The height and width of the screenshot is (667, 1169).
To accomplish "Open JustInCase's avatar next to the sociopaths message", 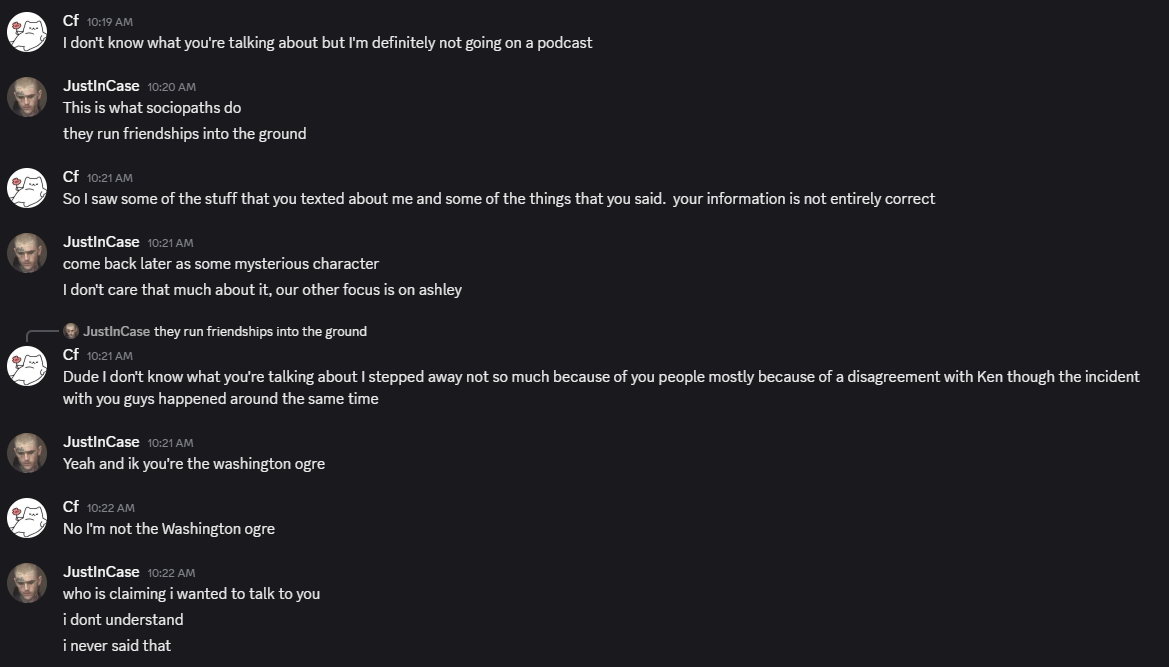I will [x=27, y=97].
